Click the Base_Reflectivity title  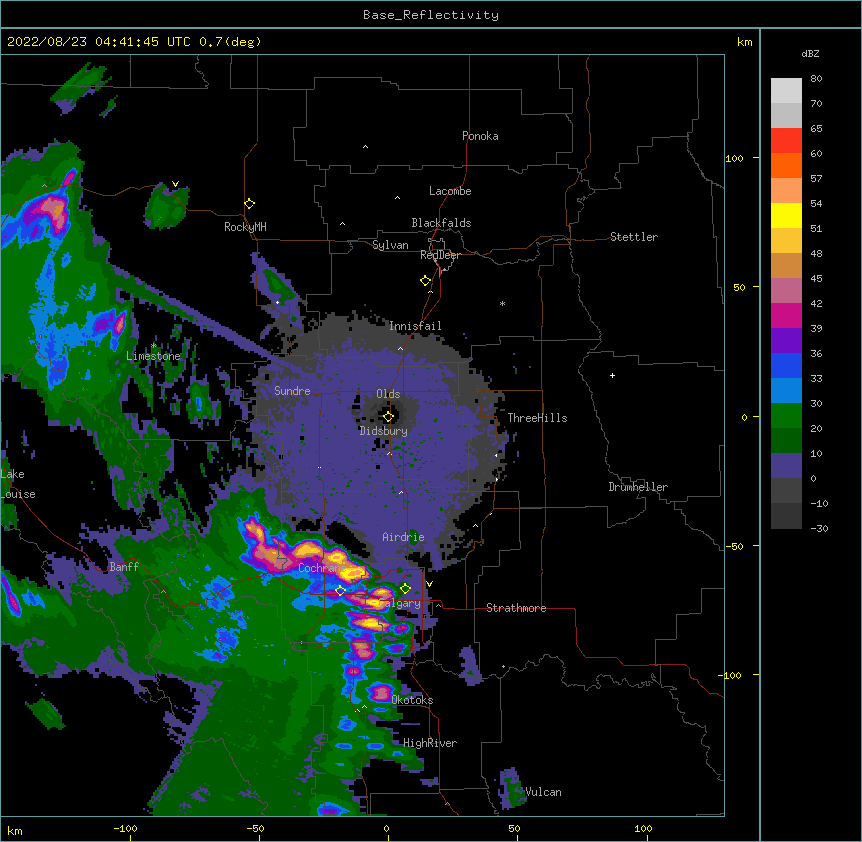point(431,15)
